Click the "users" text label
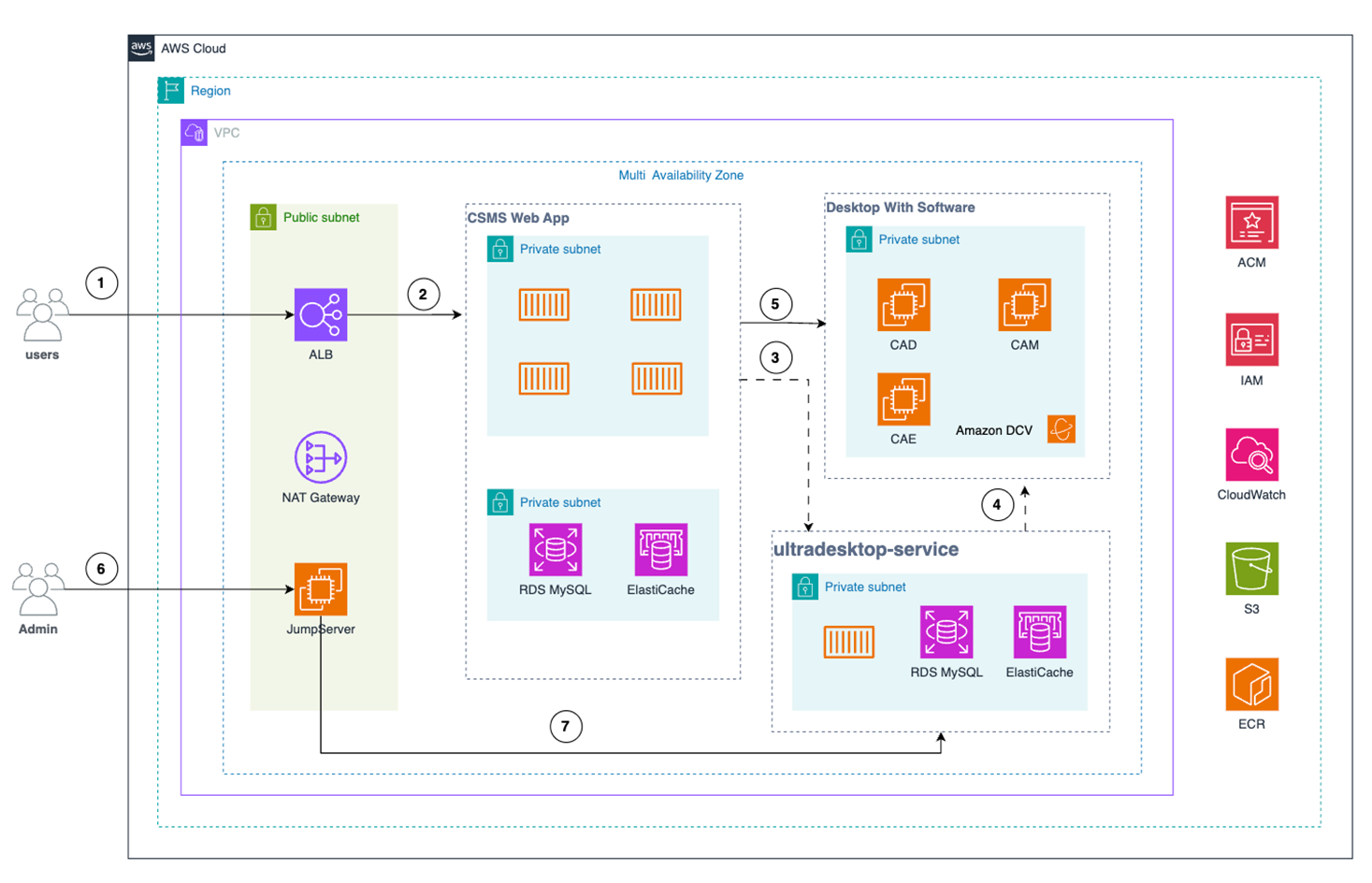Viewport: 1372px width, 883px height. coord(42,355)
